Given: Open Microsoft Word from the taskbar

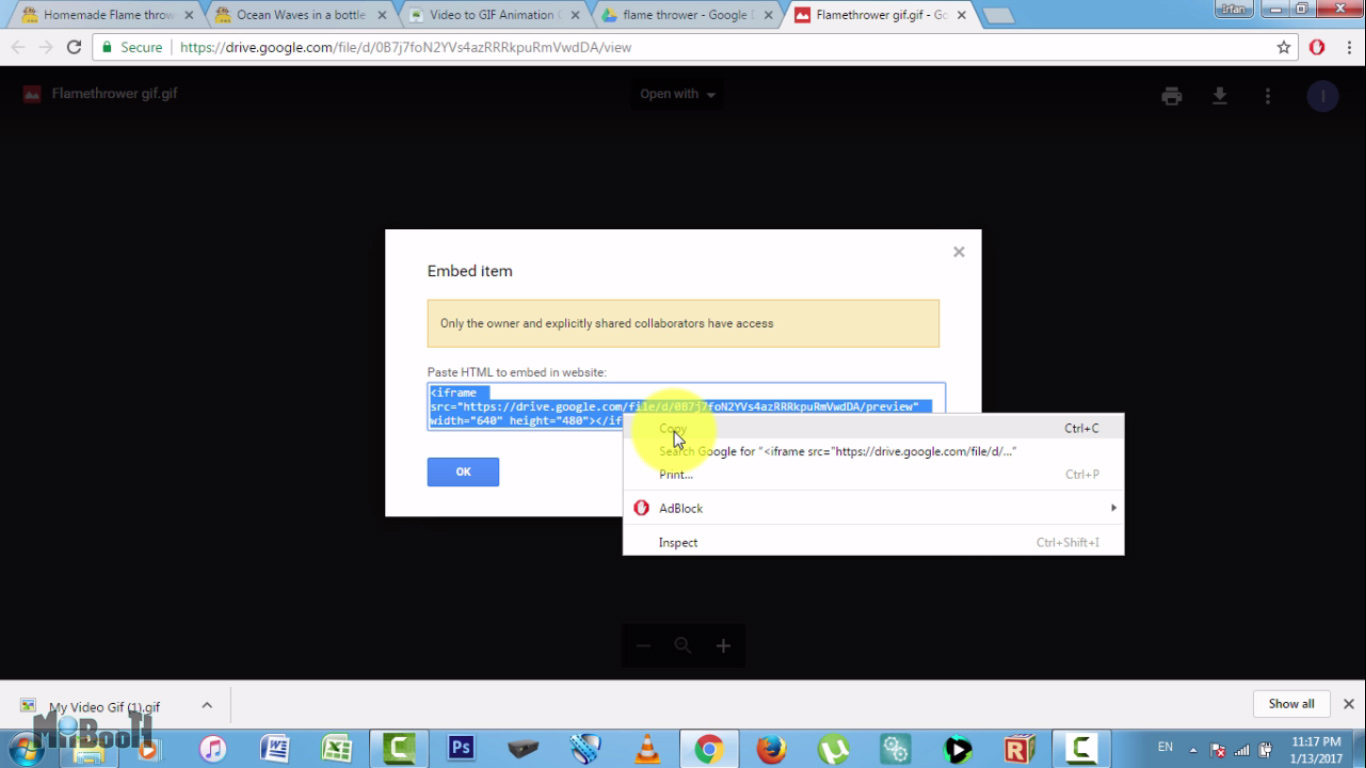Looking at the screenshot, I should tap(275, 748).
